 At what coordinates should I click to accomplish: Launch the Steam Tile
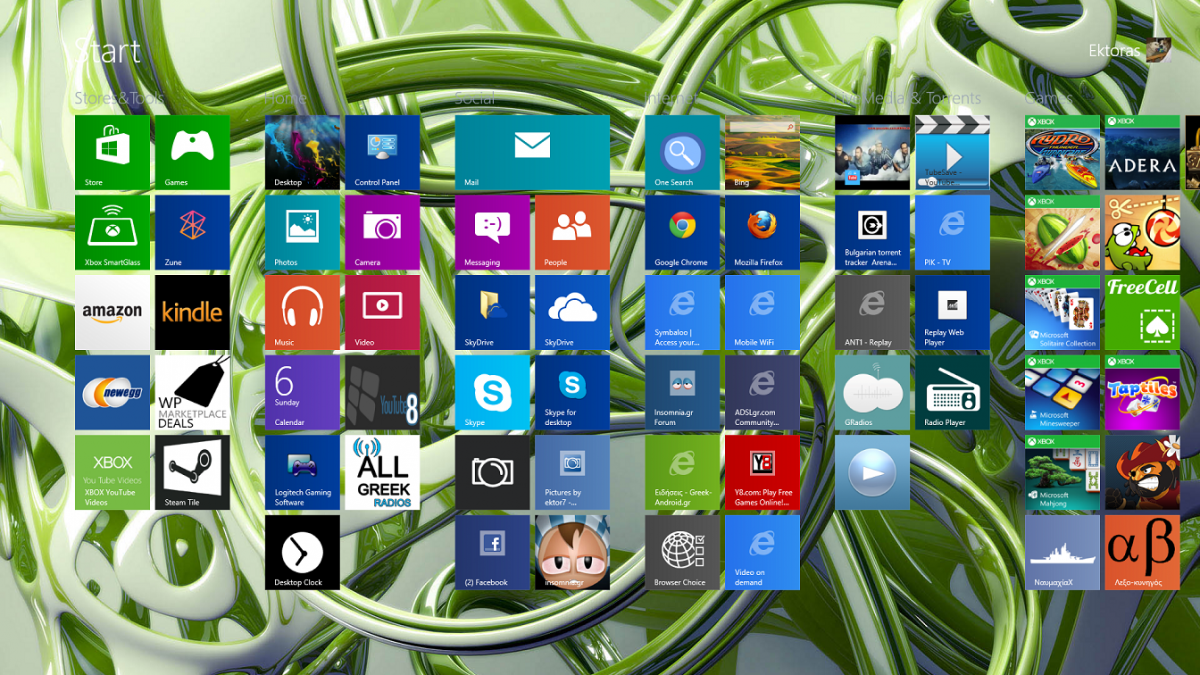coord(192,472)
